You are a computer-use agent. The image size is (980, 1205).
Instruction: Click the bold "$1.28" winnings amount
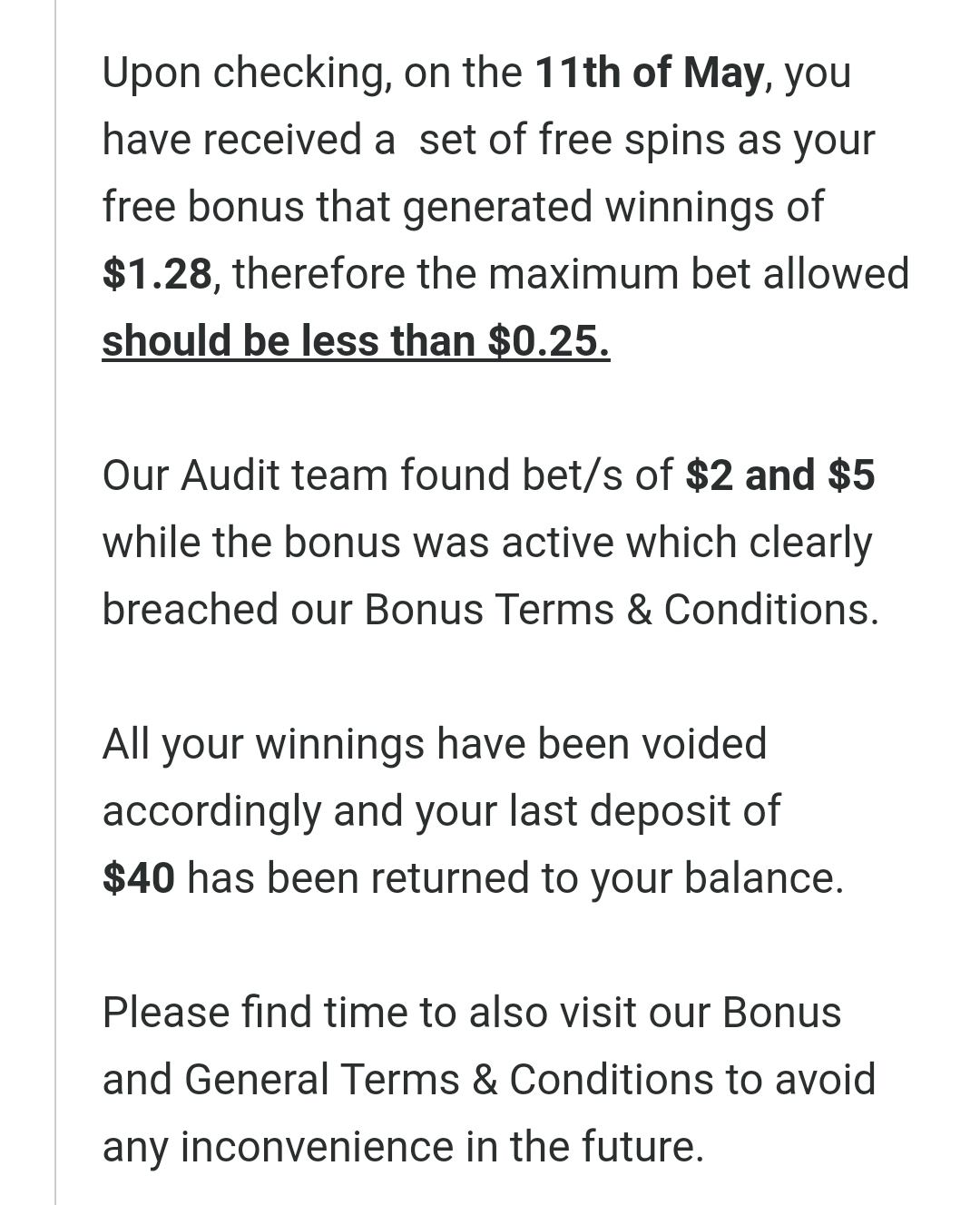[158, 274]
